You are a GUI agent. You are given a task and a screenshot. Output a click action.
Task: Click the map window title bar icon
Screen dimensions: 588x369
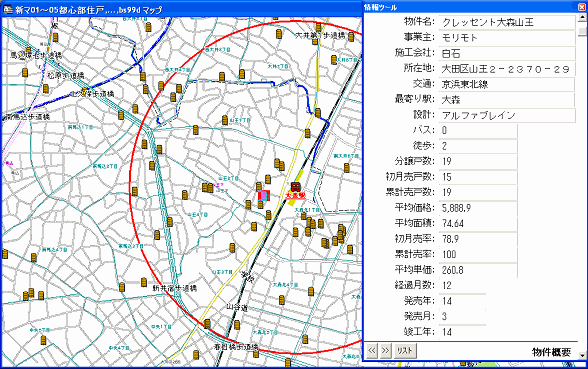(8, 9)
